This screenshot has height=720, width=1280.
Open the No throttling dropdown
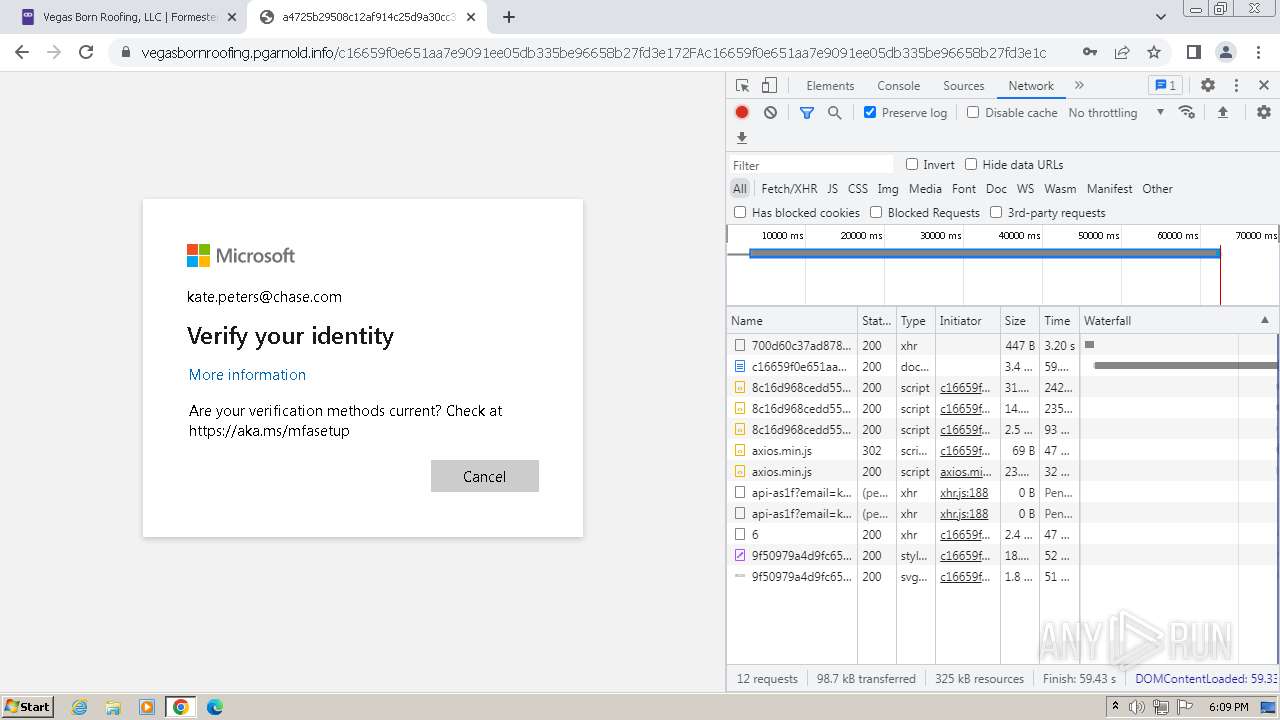pyautogui.click(x=1116, y=113)
